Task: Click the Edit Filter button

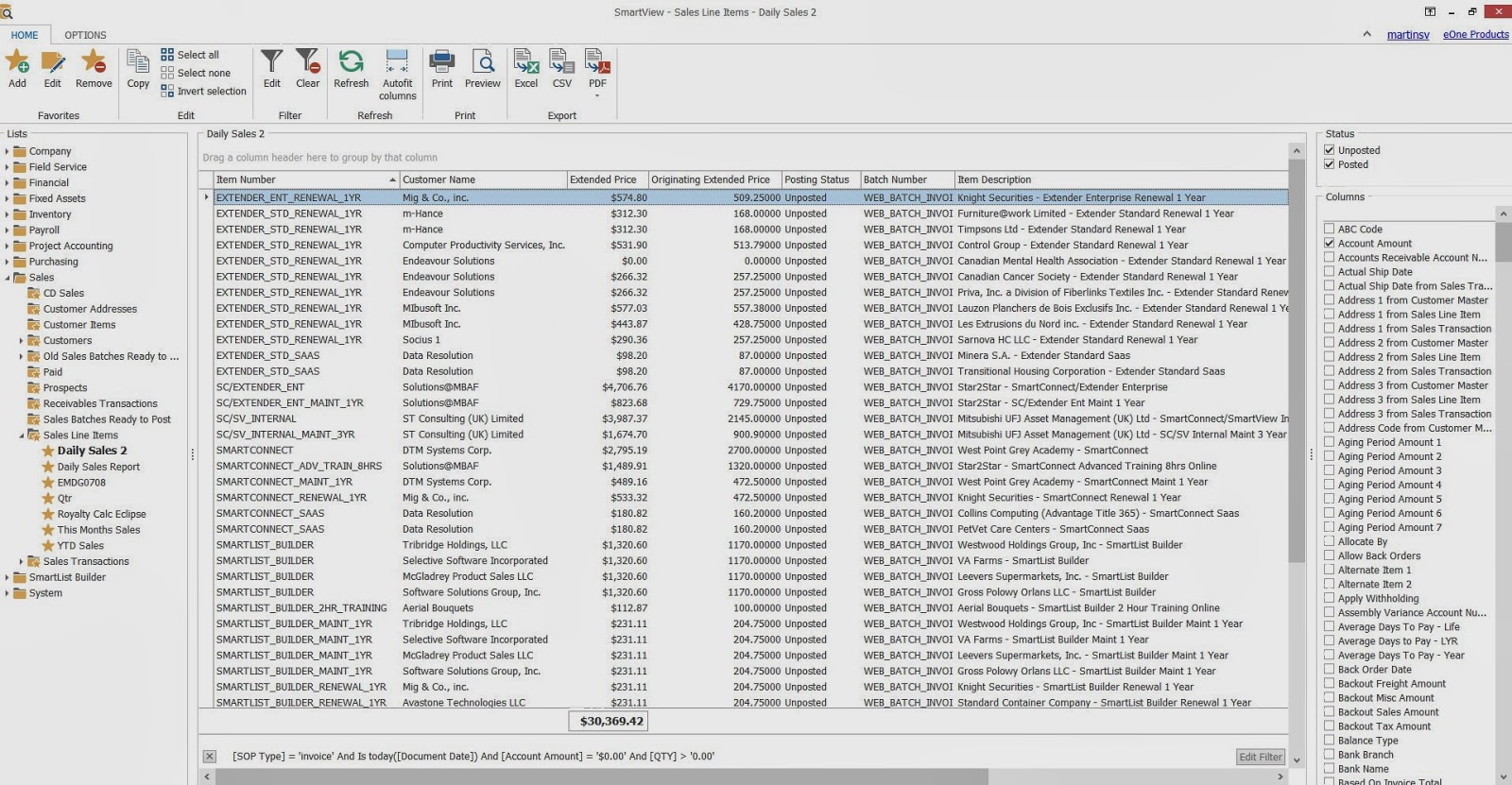Action: coord(1261,757)
